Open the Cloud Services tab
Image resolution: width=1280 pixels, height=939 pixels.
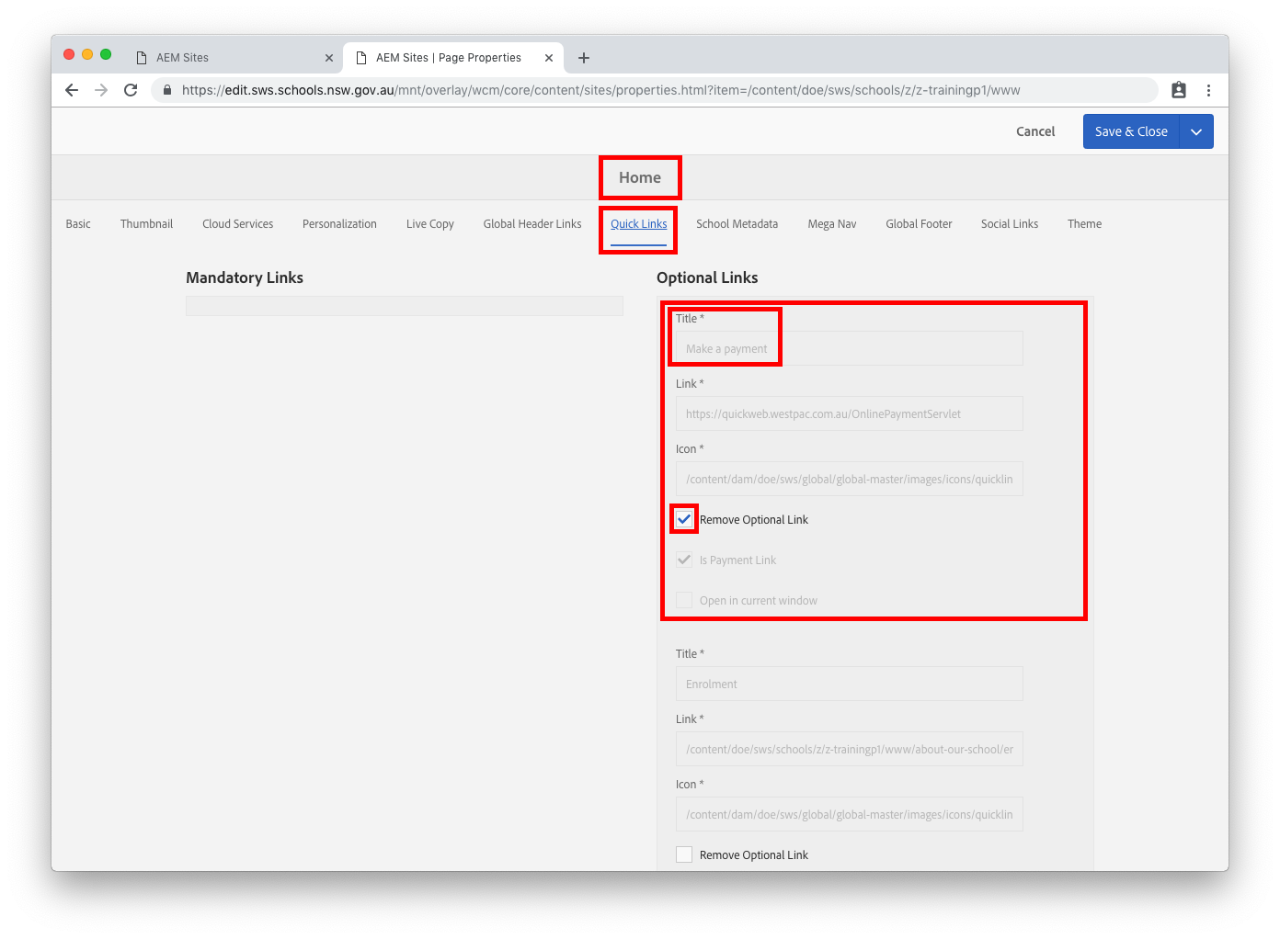click(x=238, y=224)
